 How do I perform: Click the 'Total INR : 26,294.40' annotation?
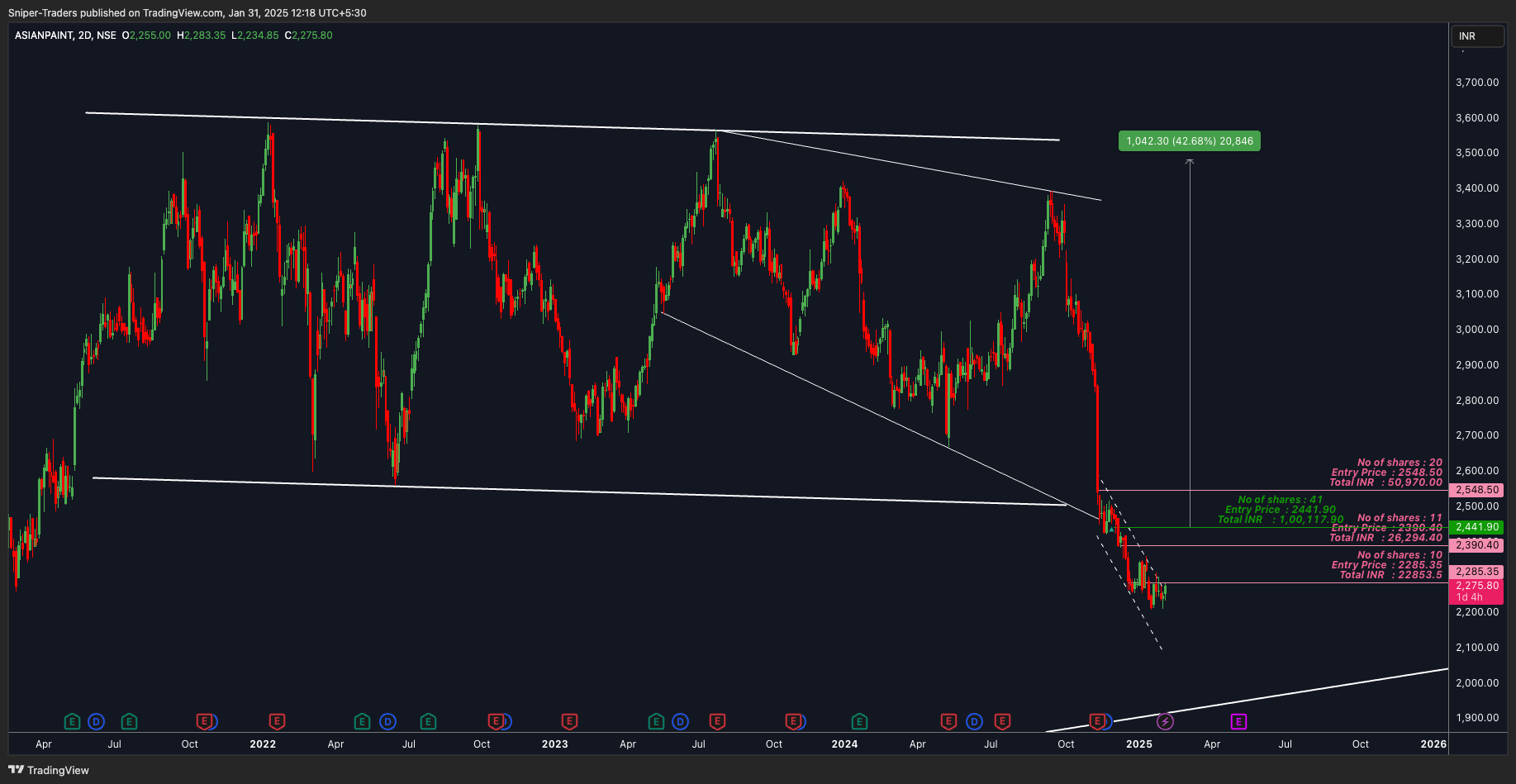pyautogui.click(x=1386, y=538)
